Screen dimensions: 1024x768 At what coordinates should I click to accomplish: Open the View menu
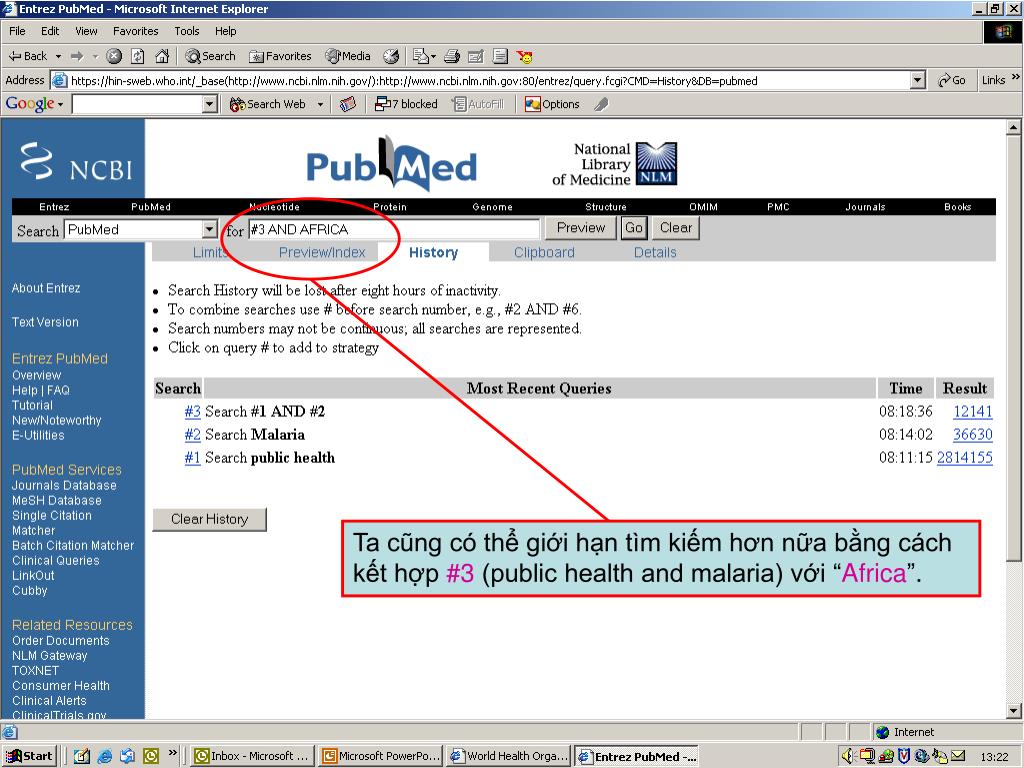pyautogui.click(x=86, y=31)
